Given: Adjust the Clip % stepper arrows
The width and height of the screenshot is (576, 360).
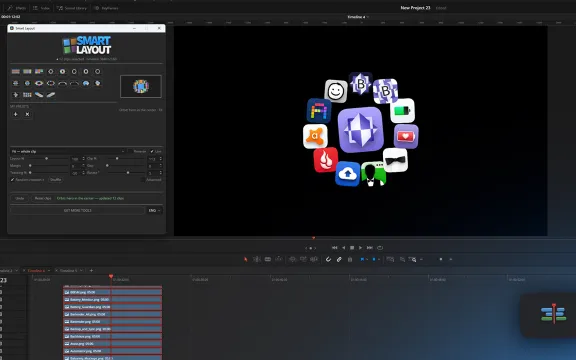Looking at the screenshot, I should pos(161,158).
